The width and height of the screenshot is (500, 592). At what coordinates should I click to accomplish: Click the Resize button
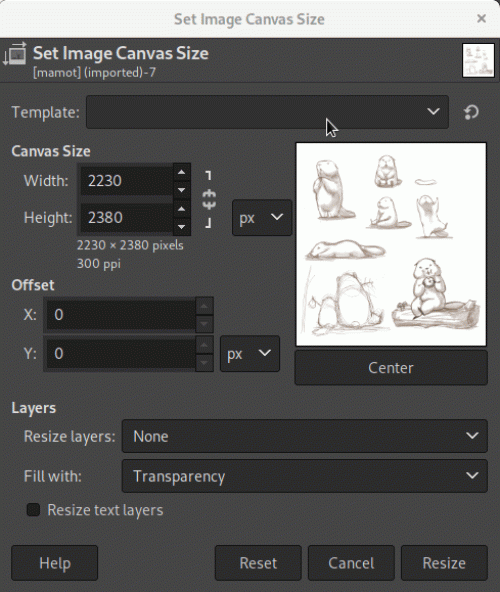click(x=444, y=563)
